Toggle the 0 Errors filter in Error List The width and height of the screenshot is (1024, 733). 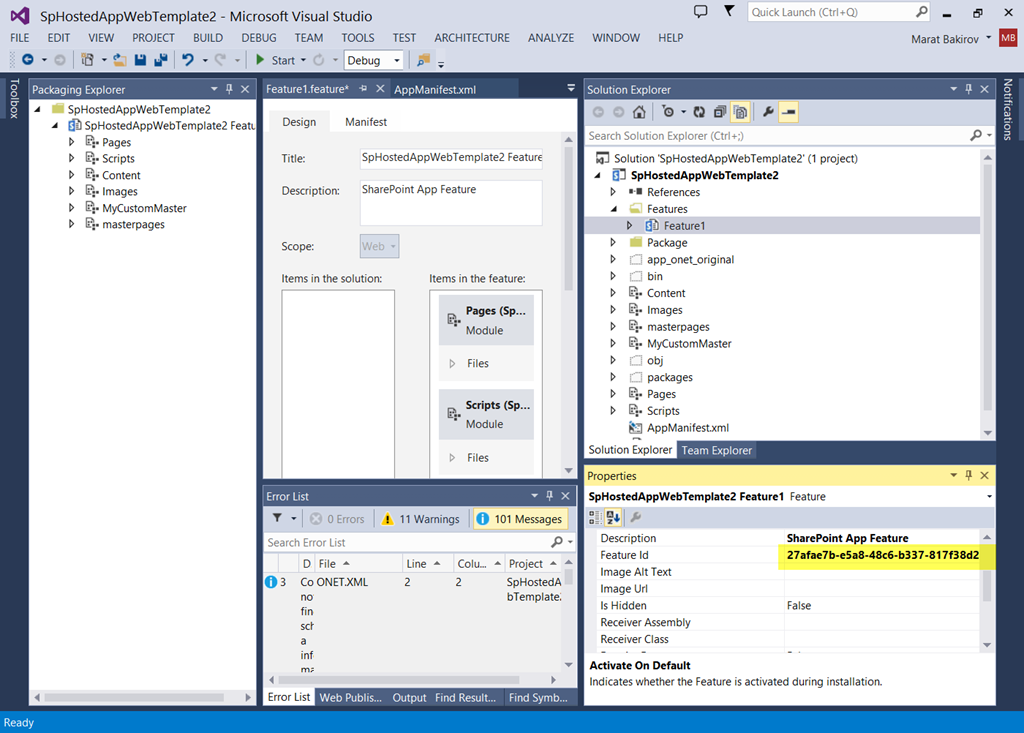point(338,519)
